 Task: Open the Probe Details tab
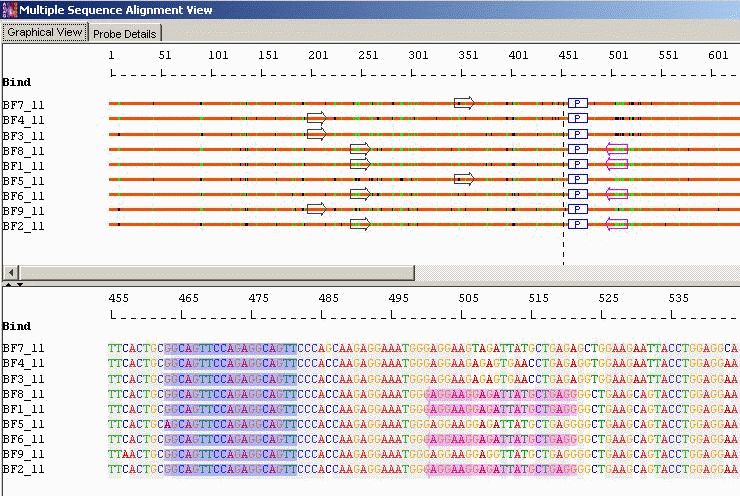125,34
